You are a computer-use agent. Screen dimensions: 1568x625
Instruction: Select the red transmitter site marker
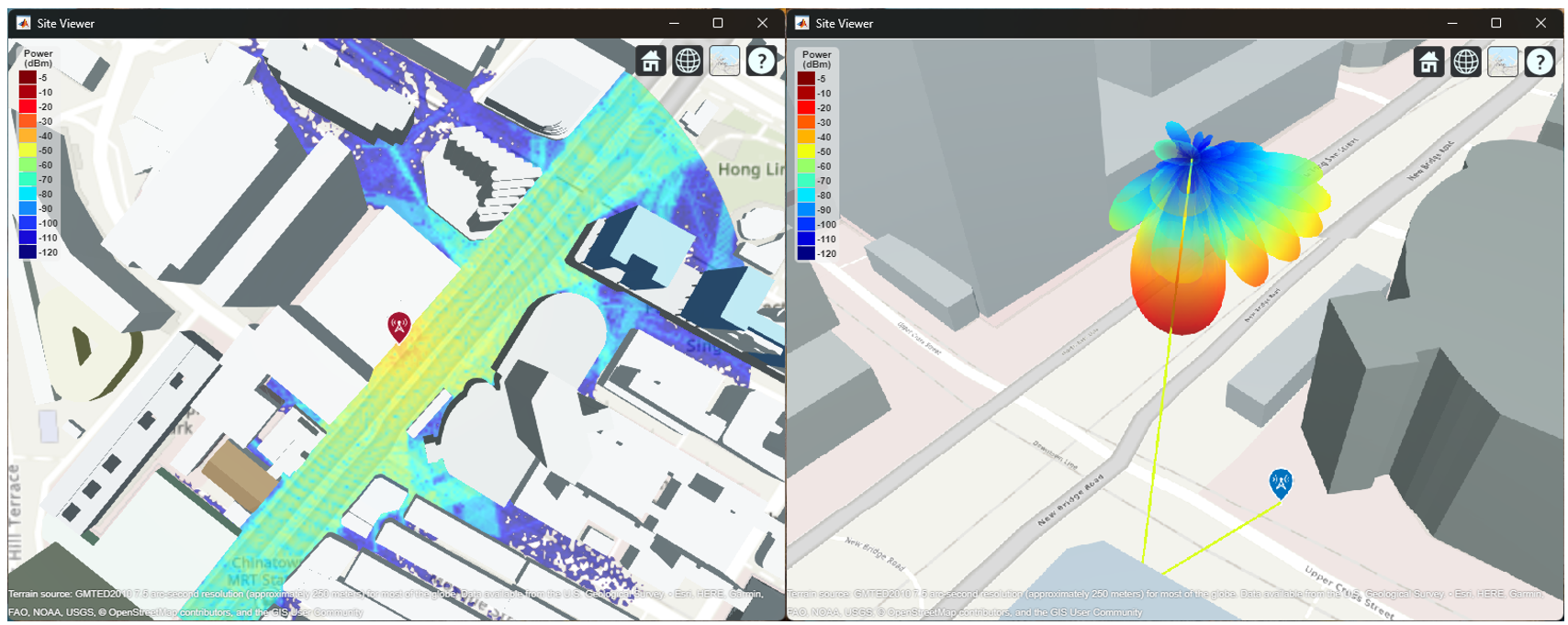pos(398,326)
